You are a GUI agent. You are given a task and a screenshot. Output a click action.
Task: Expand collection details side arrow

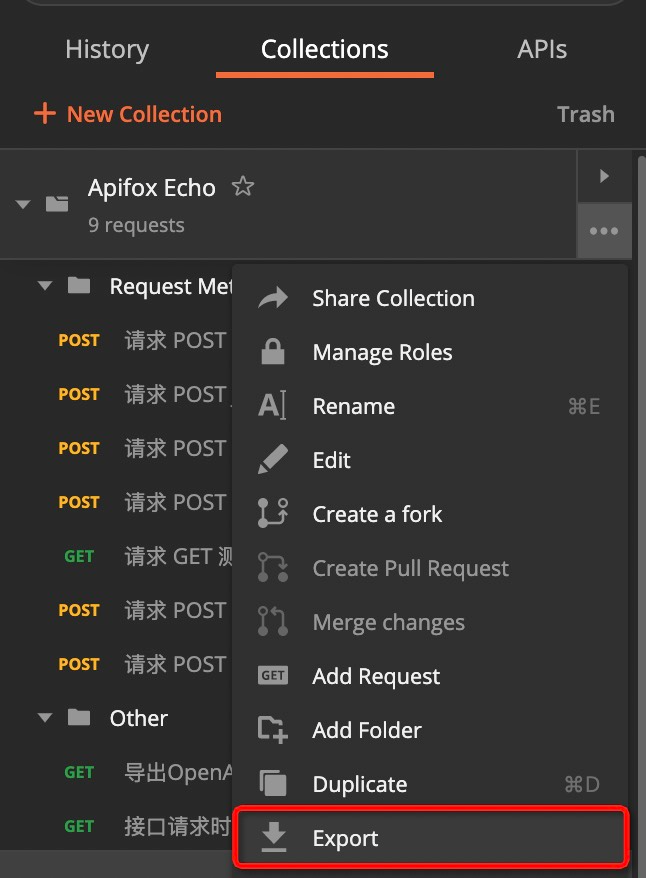(604, 176)
